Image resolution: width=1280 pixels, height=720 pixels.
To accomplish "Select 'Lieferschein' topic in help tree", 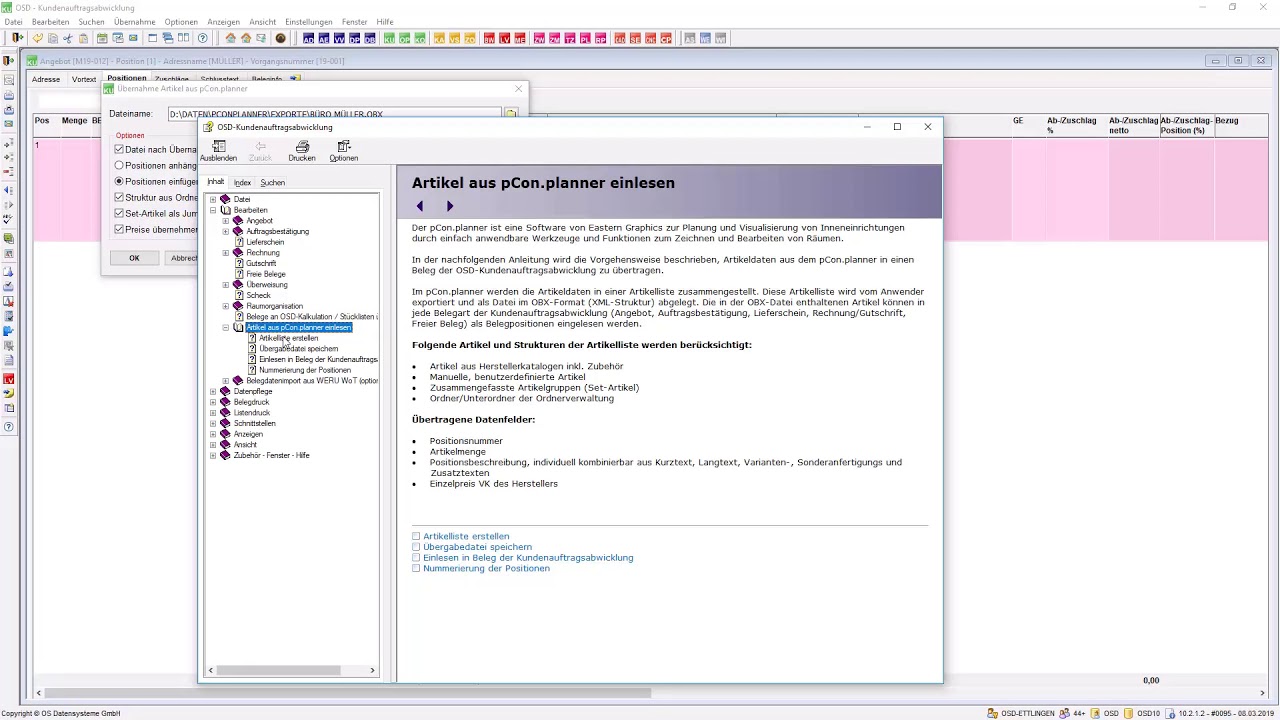I will point(265,242).
